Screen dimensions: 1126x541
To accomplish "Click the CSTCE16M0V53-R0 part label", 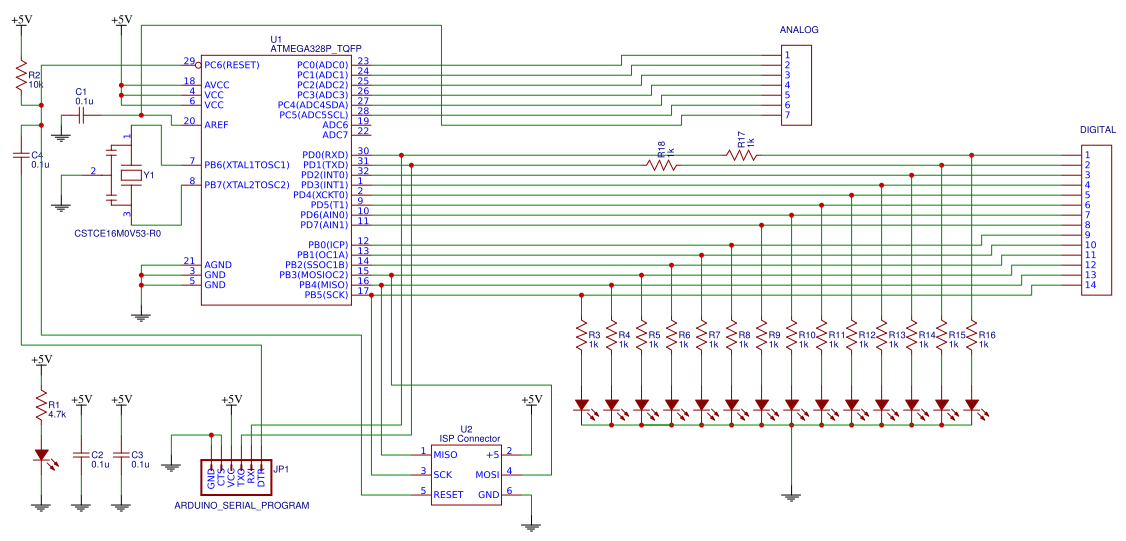I will [x=117, y=233].
